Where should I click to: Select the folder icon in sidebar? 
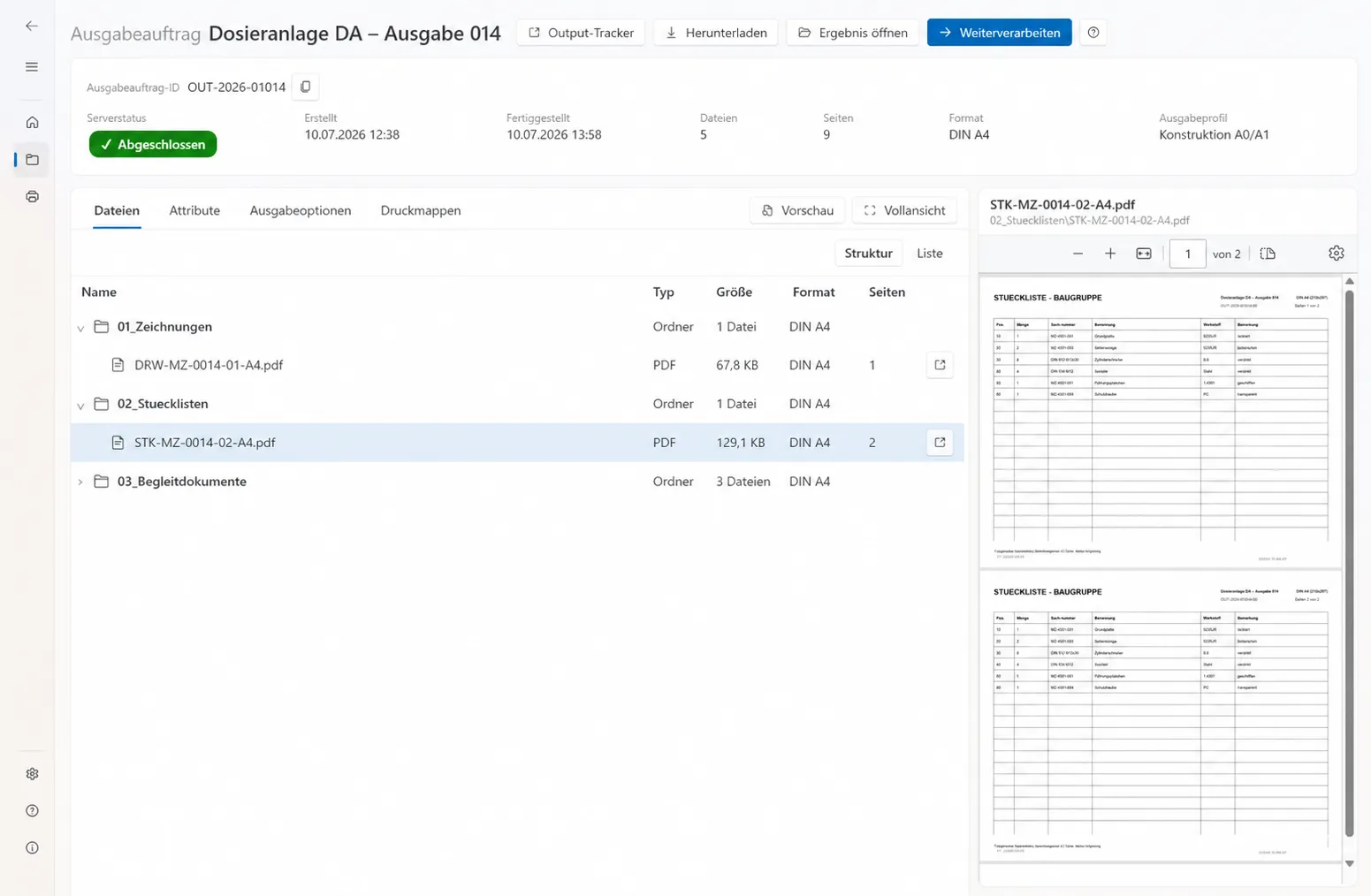tap(32, 160)
